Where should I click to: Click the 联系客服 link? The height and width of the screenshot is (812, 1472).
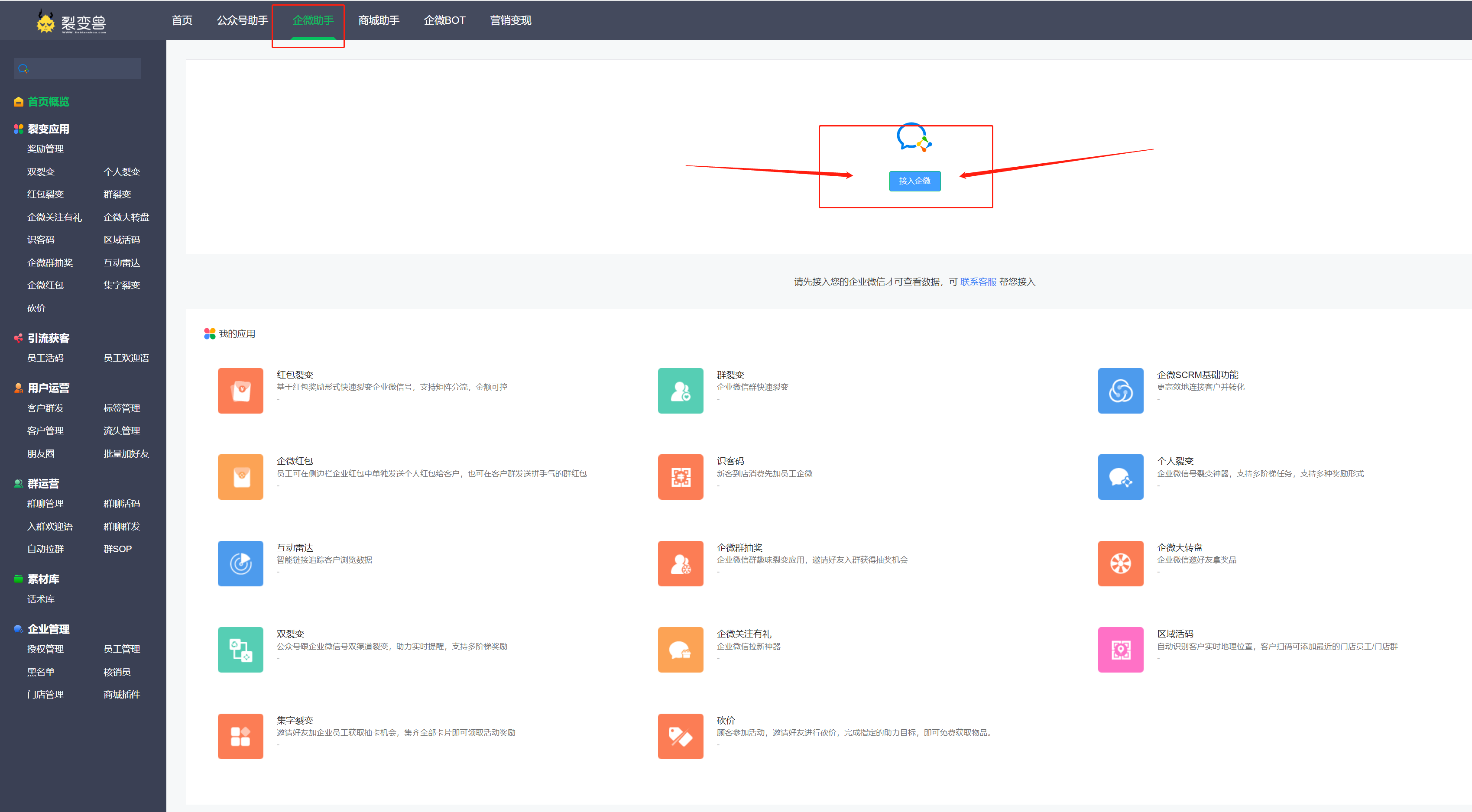click(978, 282)
